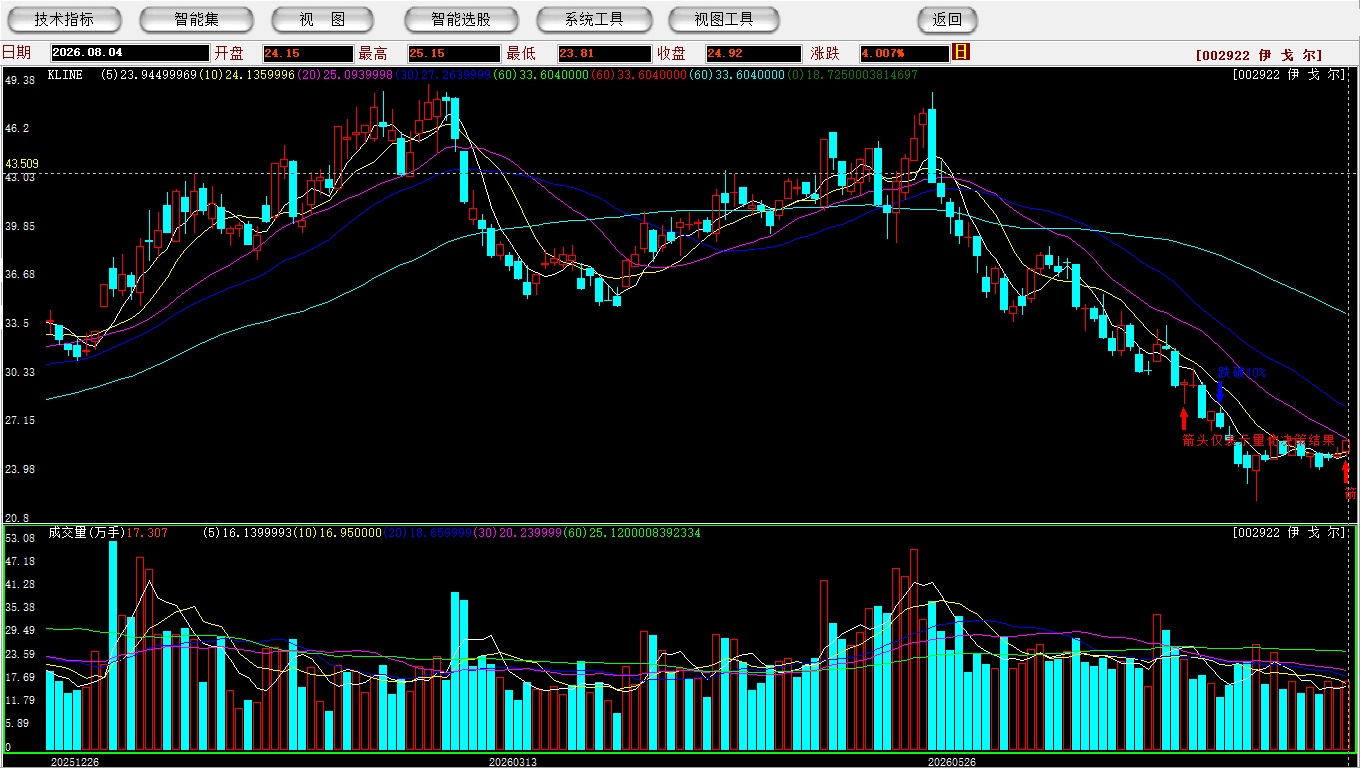1360x768 pixels.
Task: Click the 成交量(万手) volume indicator label
Action: click(x=87, y=533)
